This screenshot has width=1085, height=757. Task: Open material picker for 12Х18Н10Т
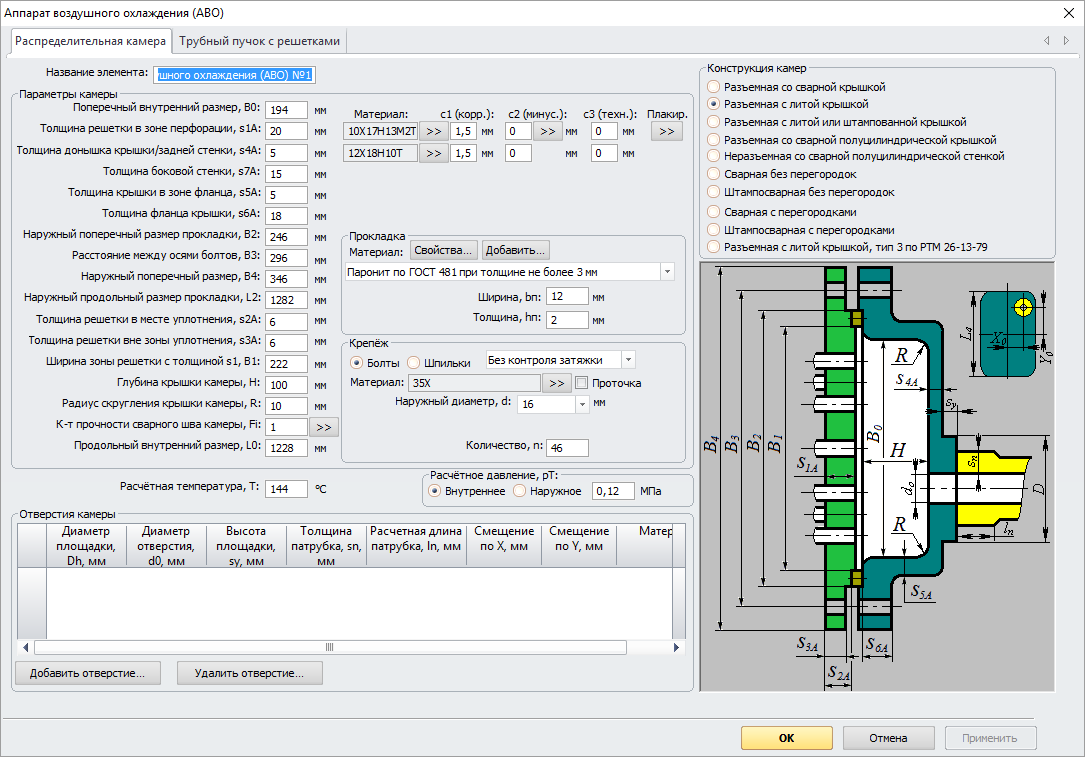pos(433,153)
